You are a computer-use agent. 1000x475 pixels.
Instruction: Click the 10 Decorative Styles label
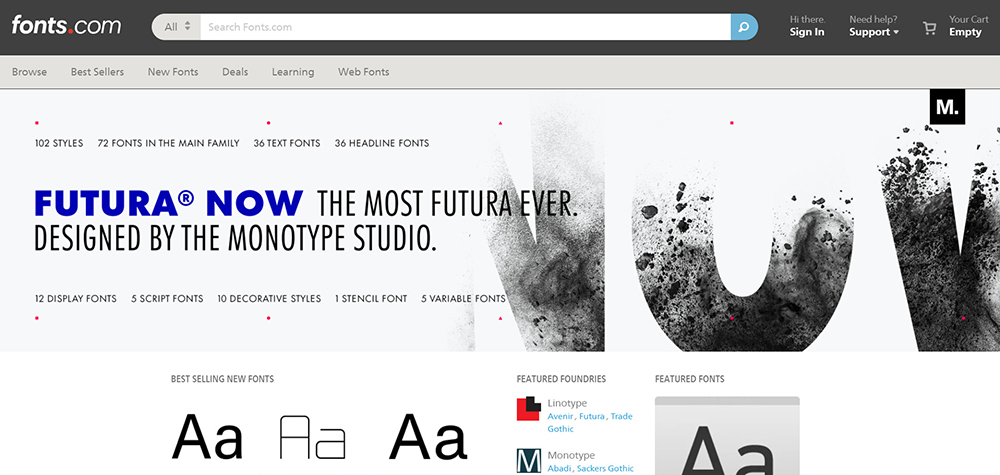[269, 298]
